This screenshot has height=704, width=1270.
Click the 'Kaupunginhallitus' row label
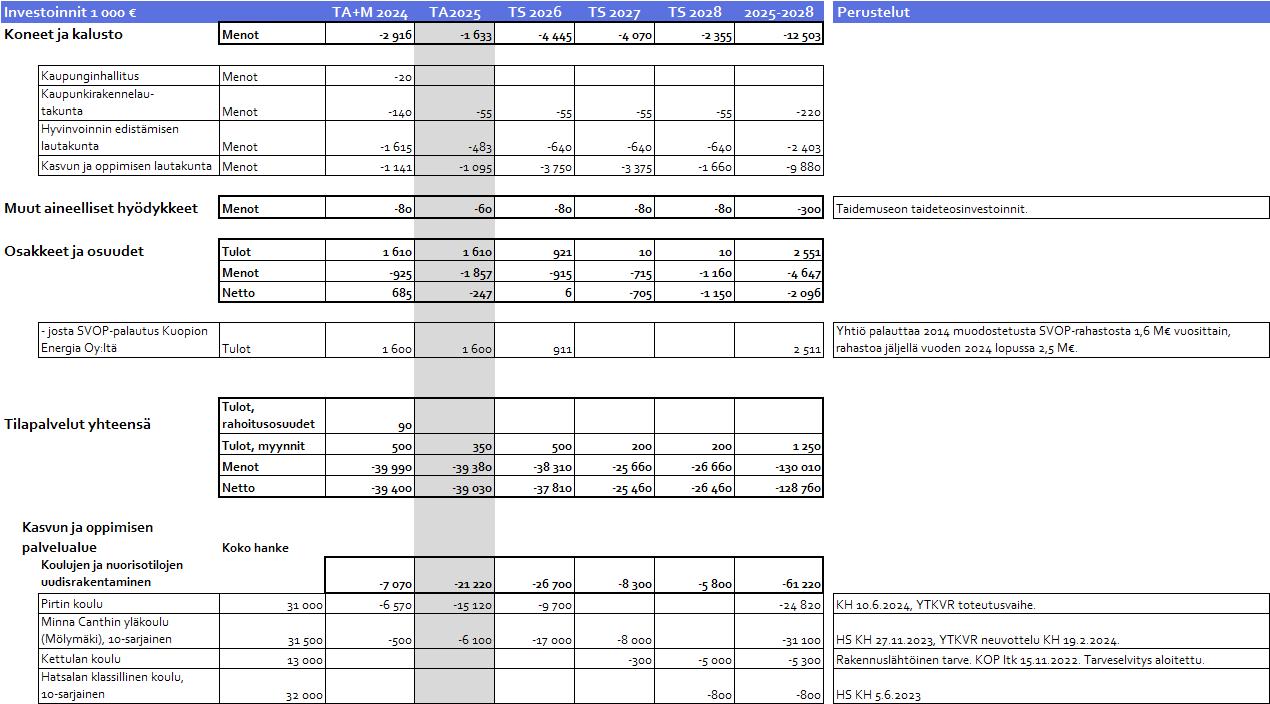tap(129, 76)
